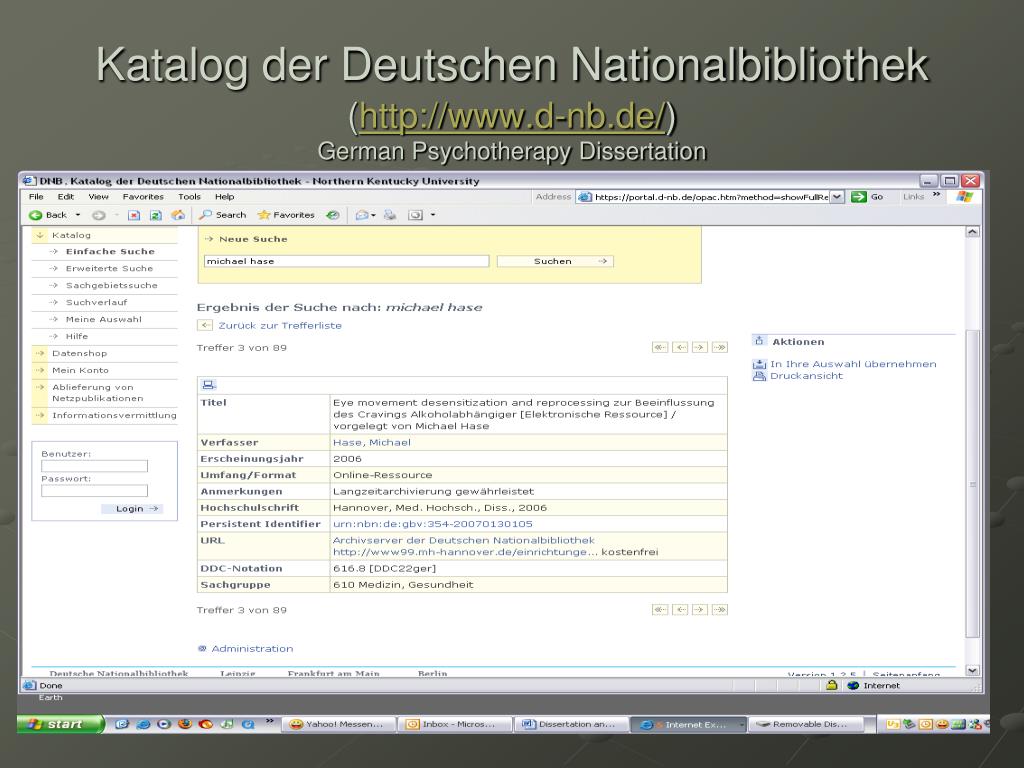Screen dimensions: 1024x768
Task: Collapse the Katalog section in the sidebar
Action: tap(40, 235)
